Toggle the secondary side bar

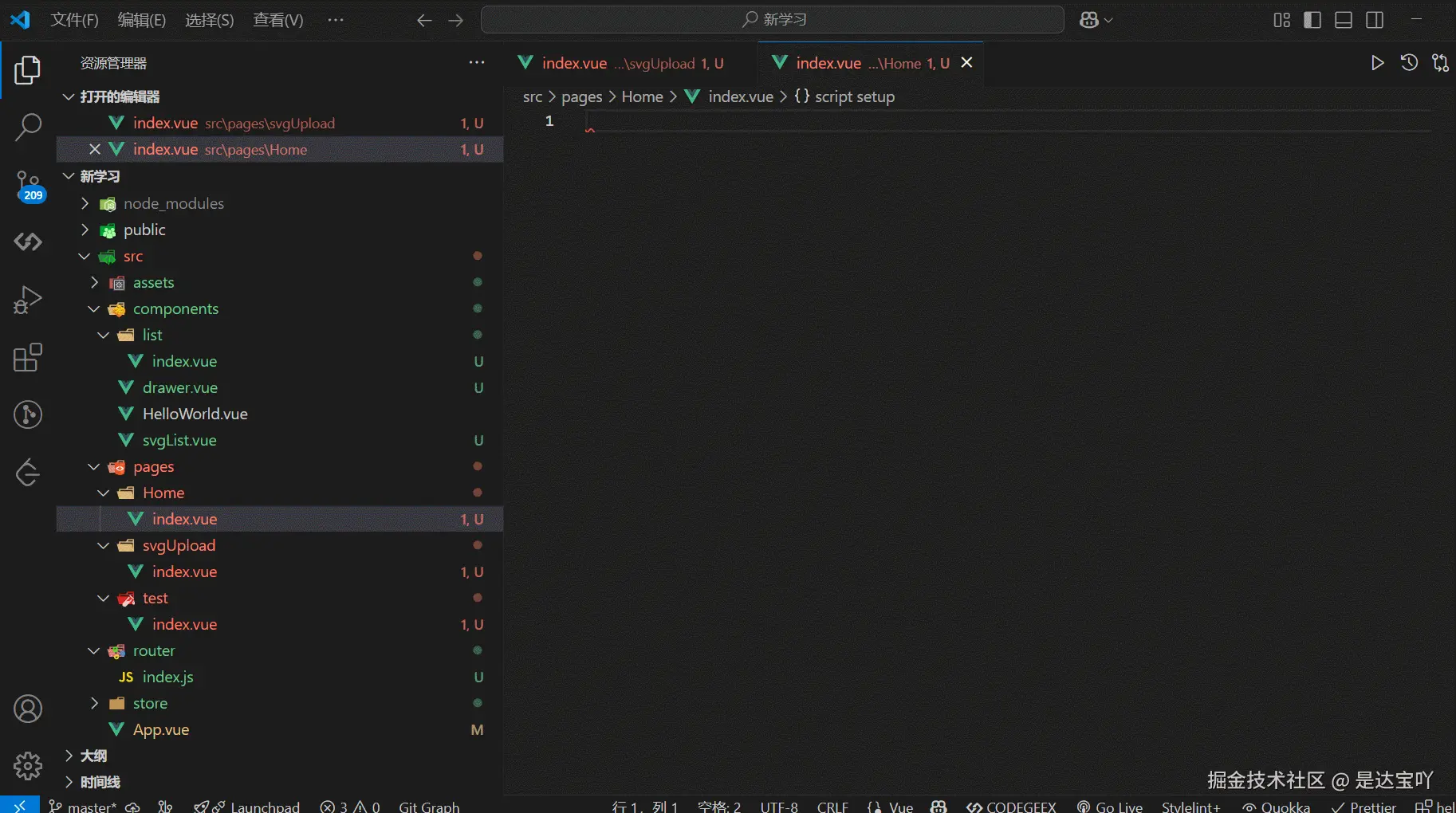tap(1376, 20)
